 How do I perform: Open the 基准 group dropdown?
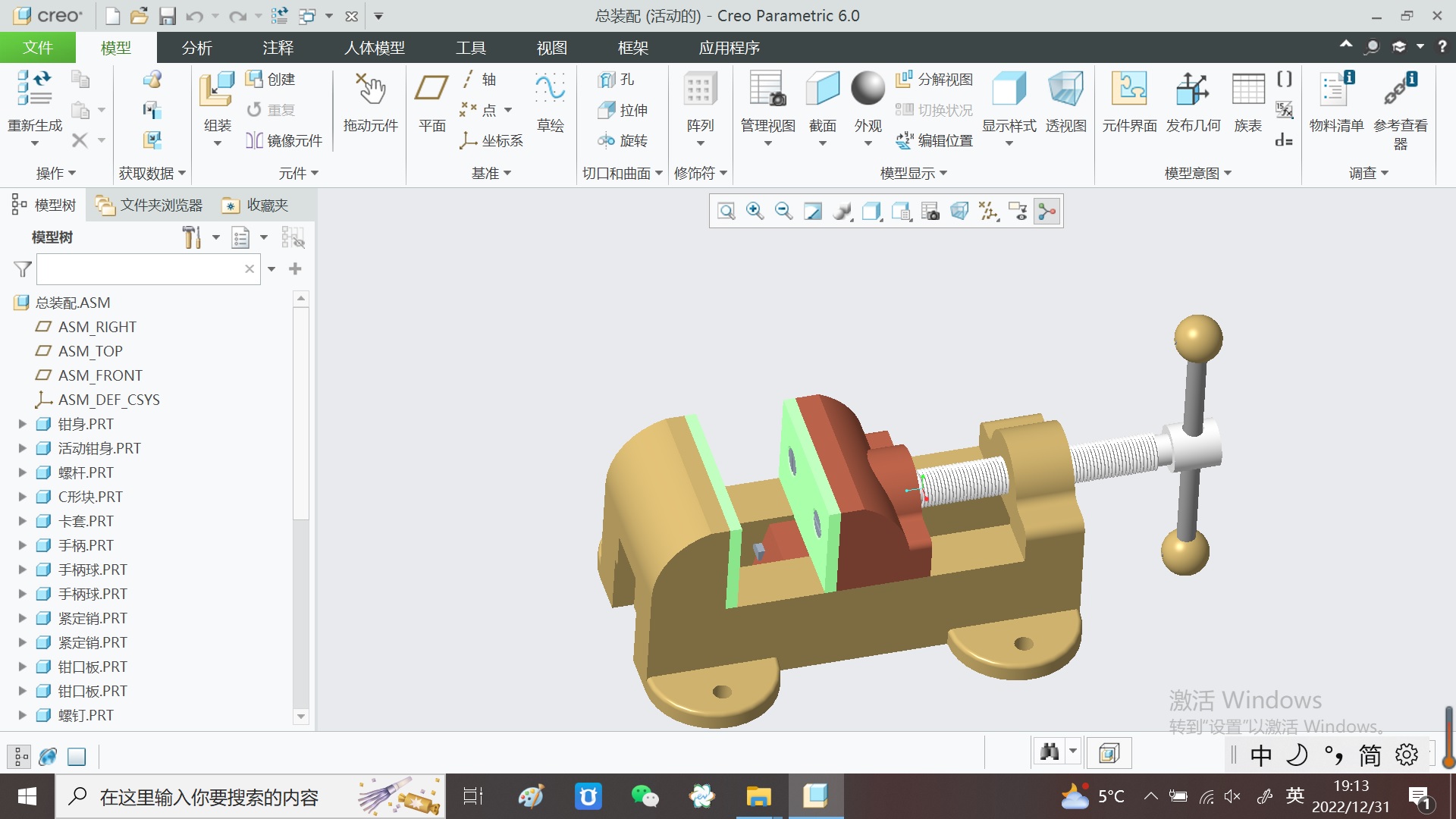491,174
